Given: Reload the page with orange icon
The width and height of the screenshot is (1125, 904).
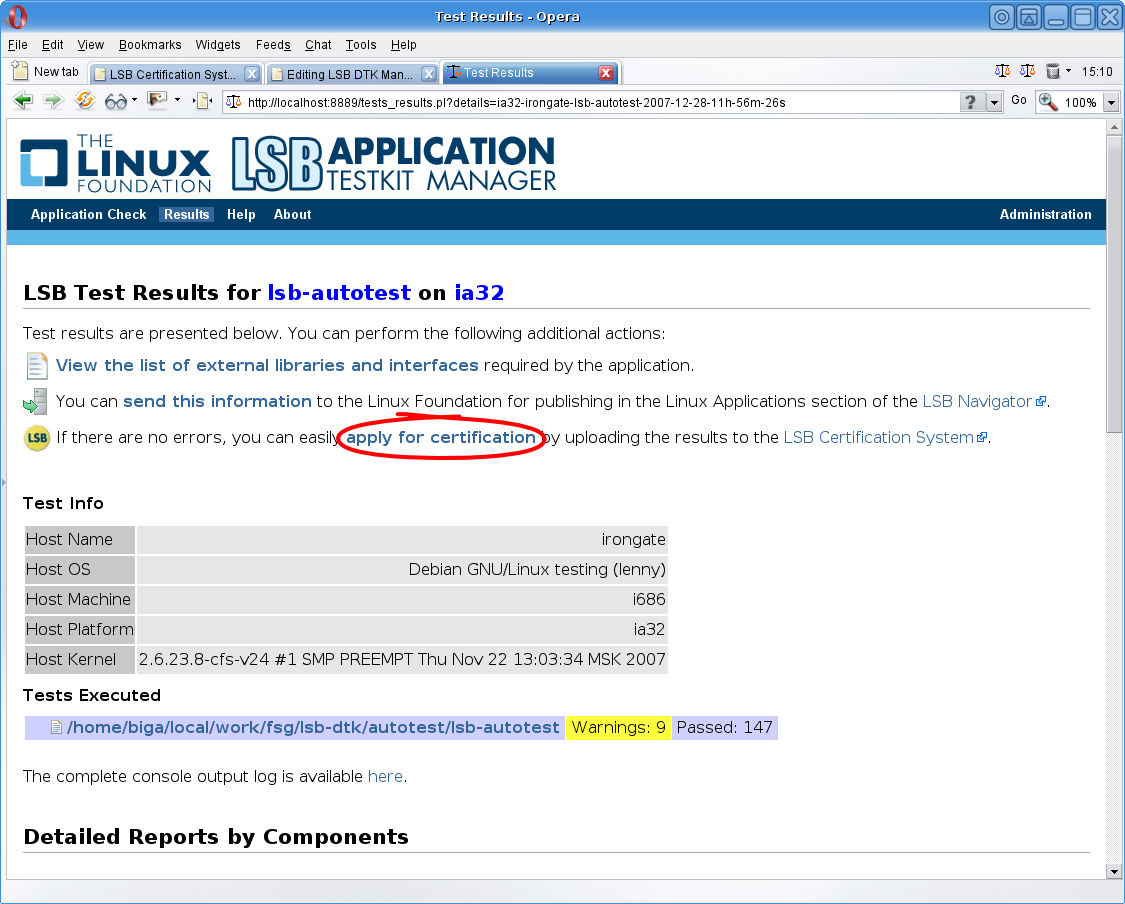Looking at the screenshot, I should (85, 100).
